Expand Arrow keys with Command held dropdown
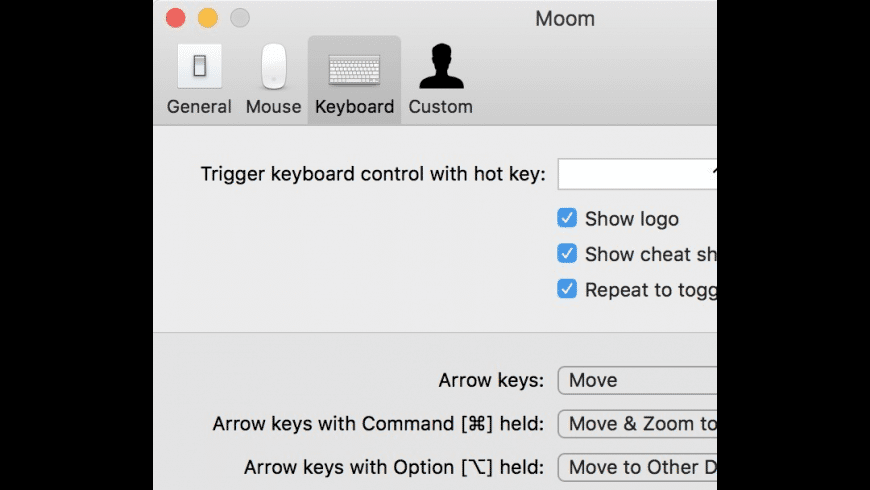Viewport: 870px width, 490px height. (637, 424)
